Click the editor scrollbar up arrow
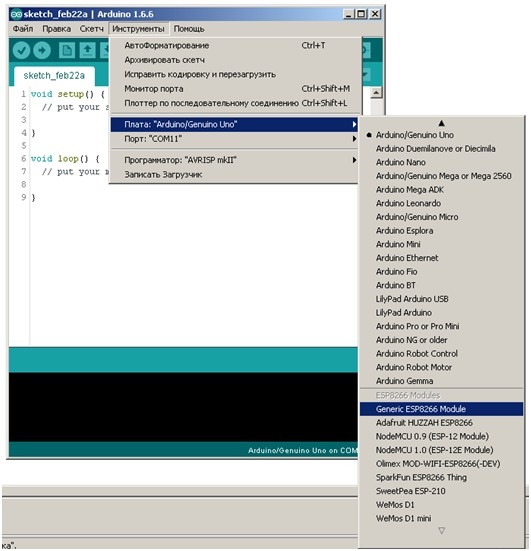Viewport: 531px width, 551px height. click(376, 93)
